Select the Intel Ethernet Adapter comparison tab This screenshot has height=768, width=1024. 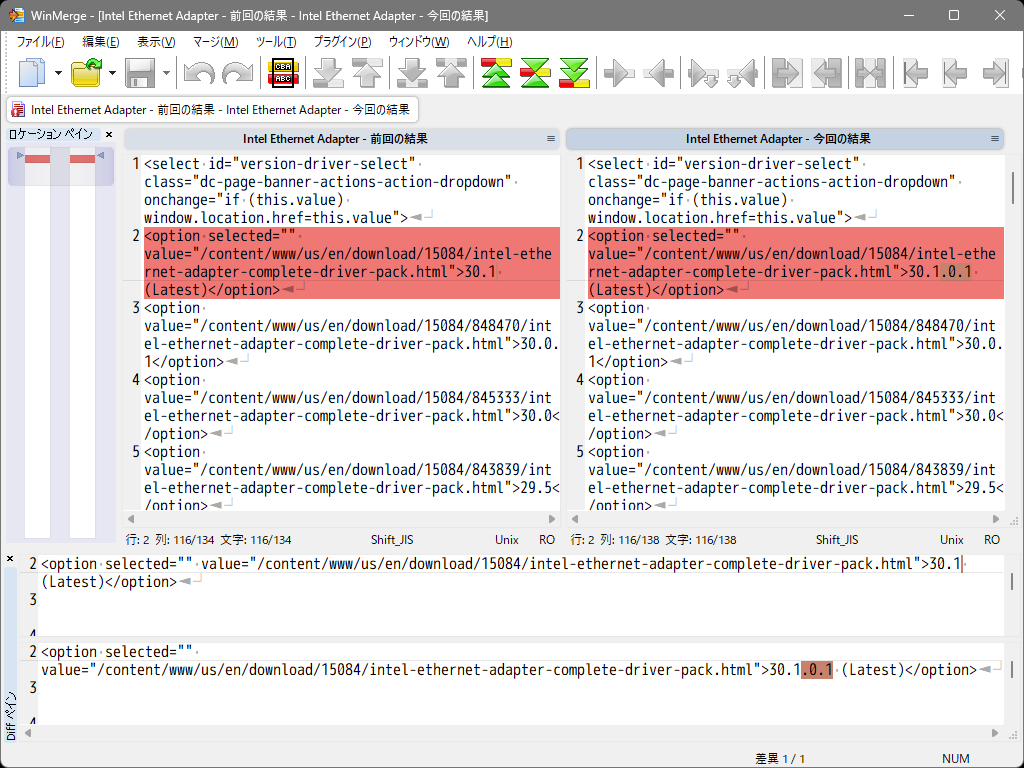[212, 110]
